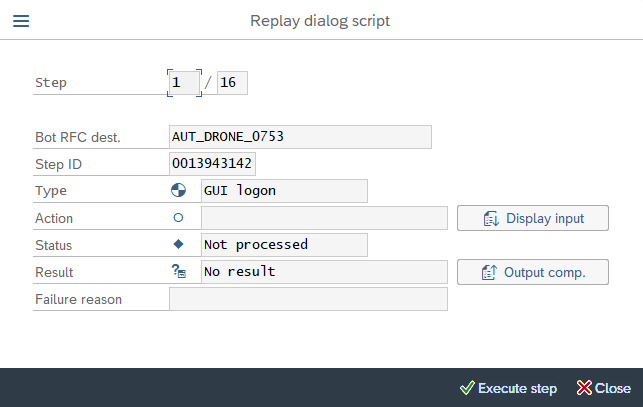This screenshot has width=643, height=407.
Task: Click the Result question mark icon
Action: point(179,271)
